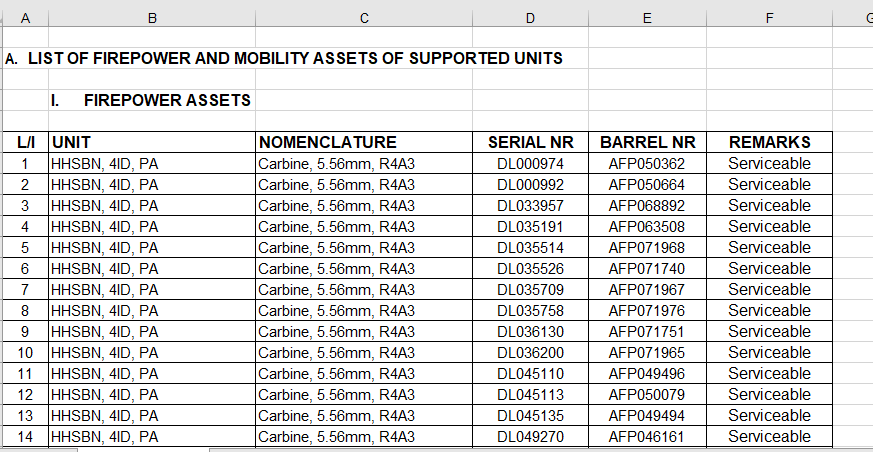Image resolution: width=873 pixels, height=452 pixels.
Task: Select serial number cell DL049270
Action: coord(530,436)
